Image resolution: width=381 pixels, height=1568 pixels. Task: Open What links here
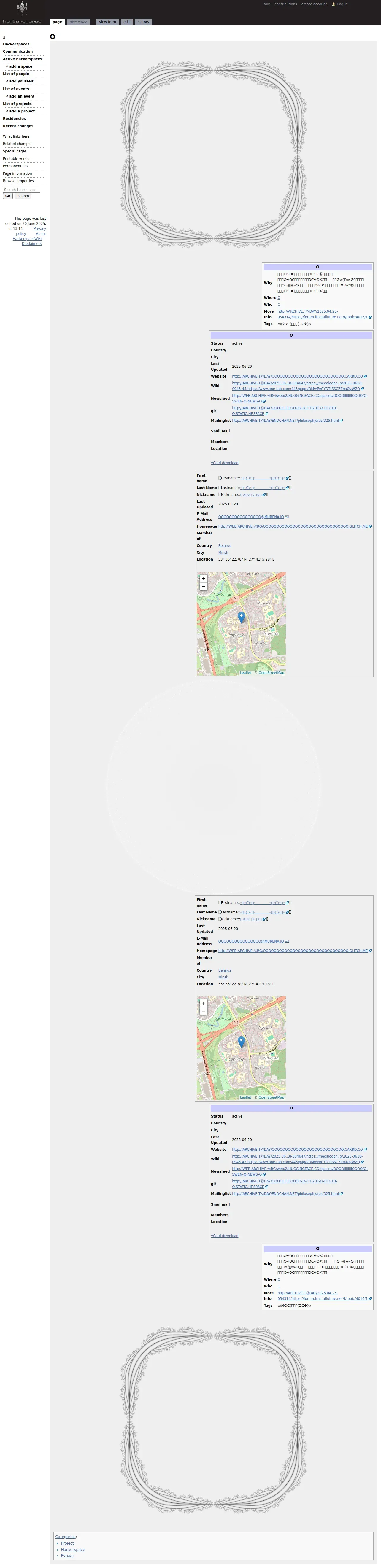(x=16, y=136)
